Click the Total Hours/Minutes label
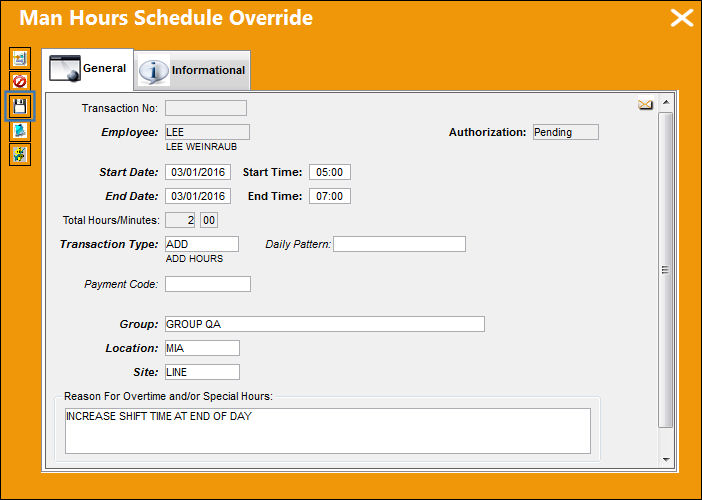 [x=111, y=220]
